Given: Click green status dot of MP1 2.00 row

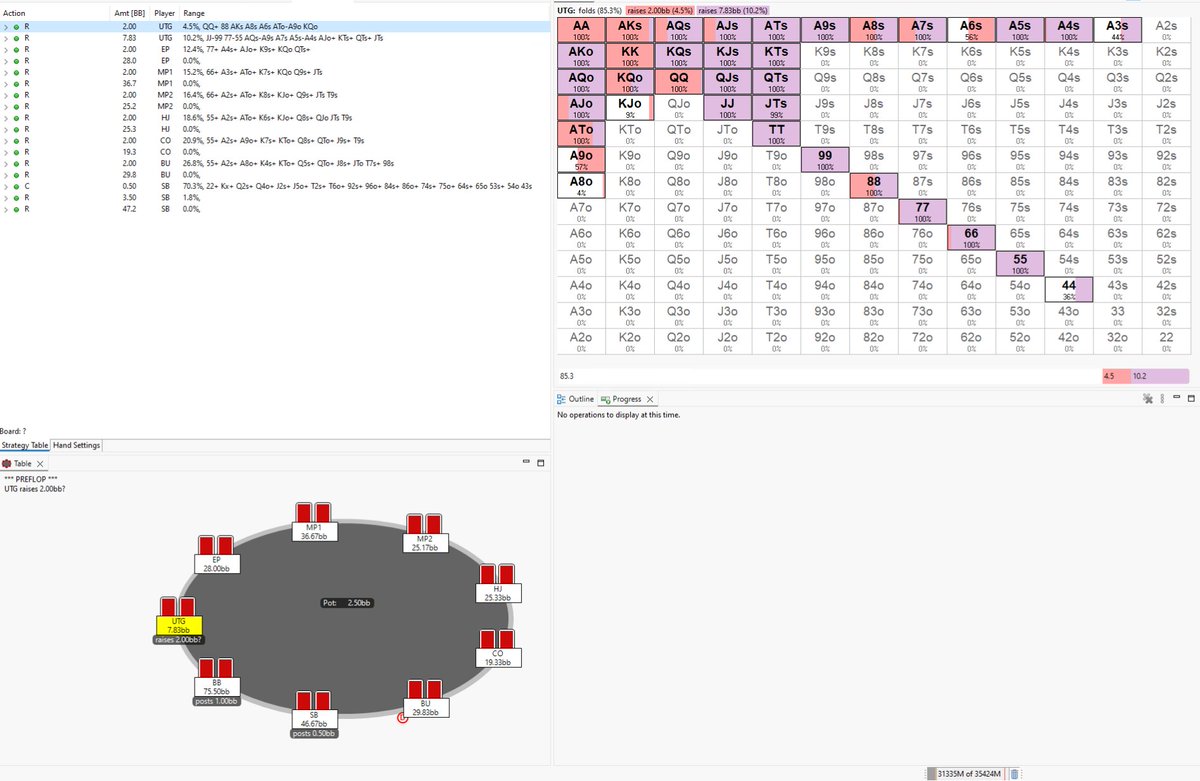Looking at the screenshot, I should (16, 73).
